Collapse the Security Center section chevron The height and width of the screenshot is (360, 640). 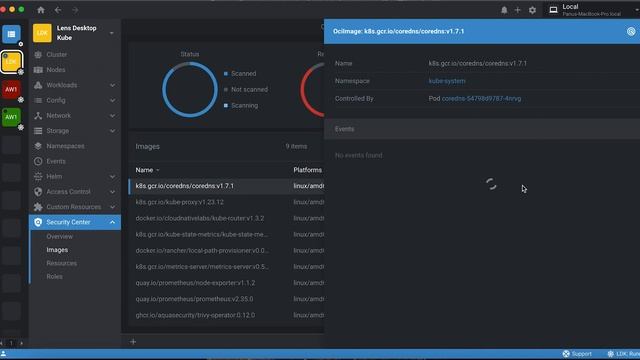tap(112, 222)
